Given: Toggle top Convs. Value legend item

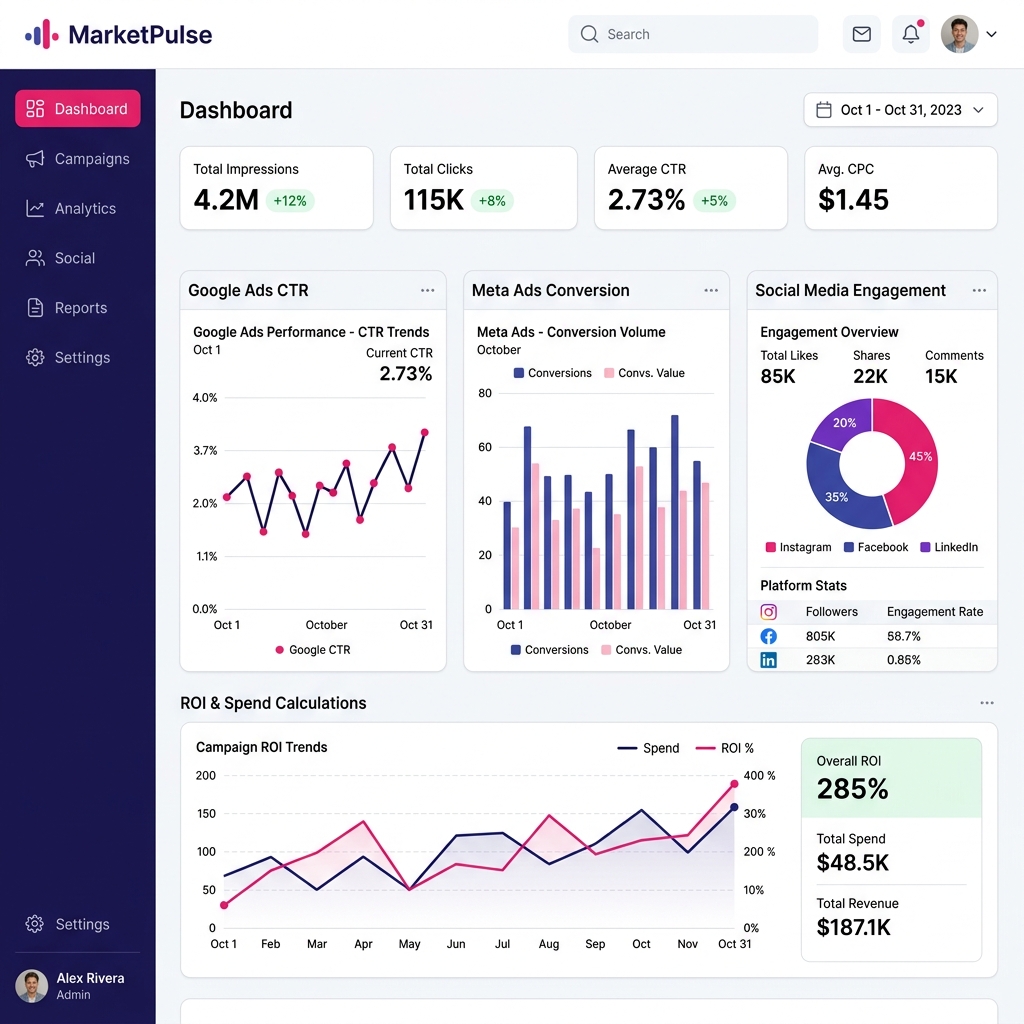Looking at the screenshot, I should [644, 373].
